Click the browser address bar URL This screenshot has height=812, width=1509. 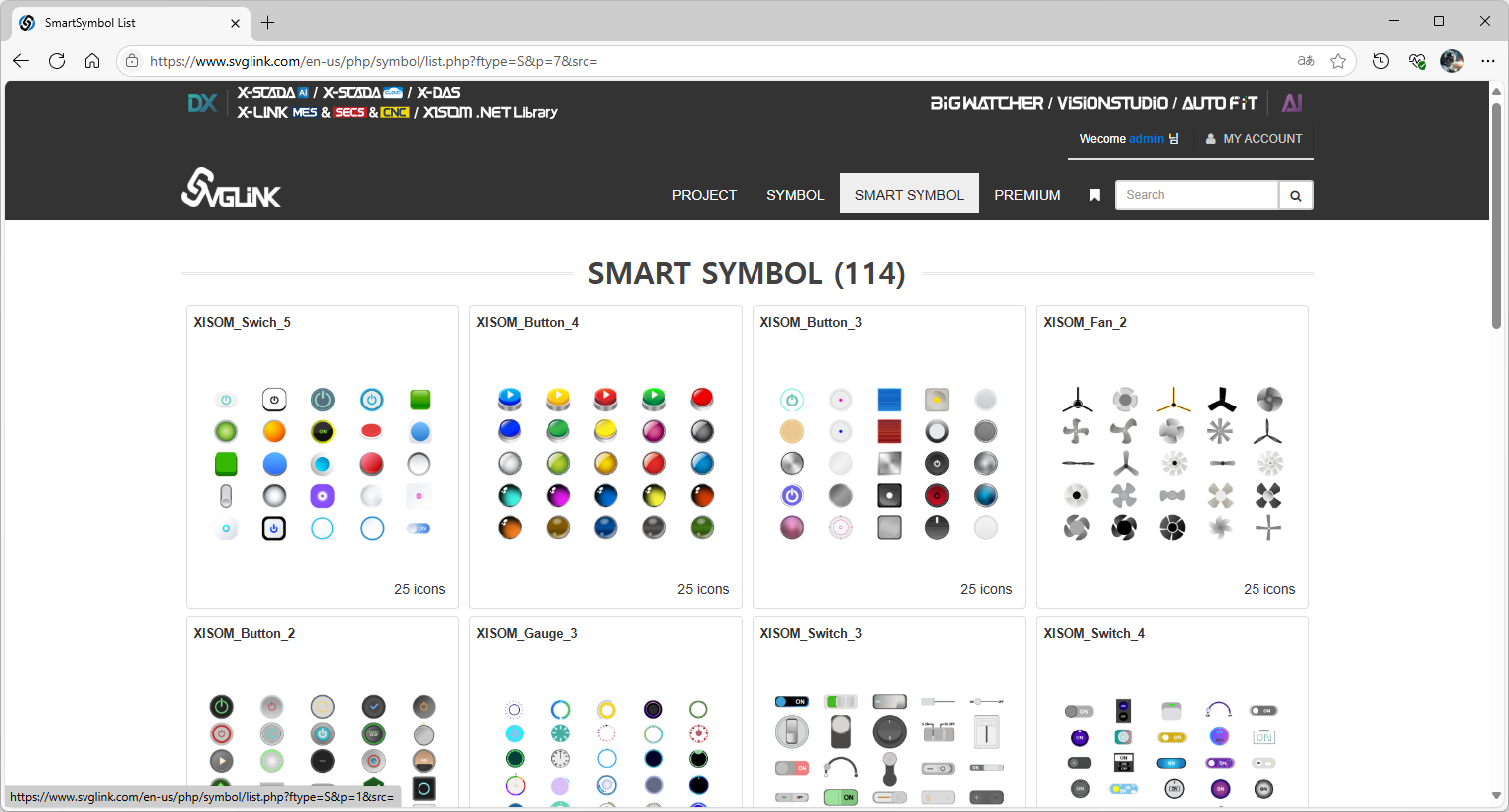click(374, 61)
